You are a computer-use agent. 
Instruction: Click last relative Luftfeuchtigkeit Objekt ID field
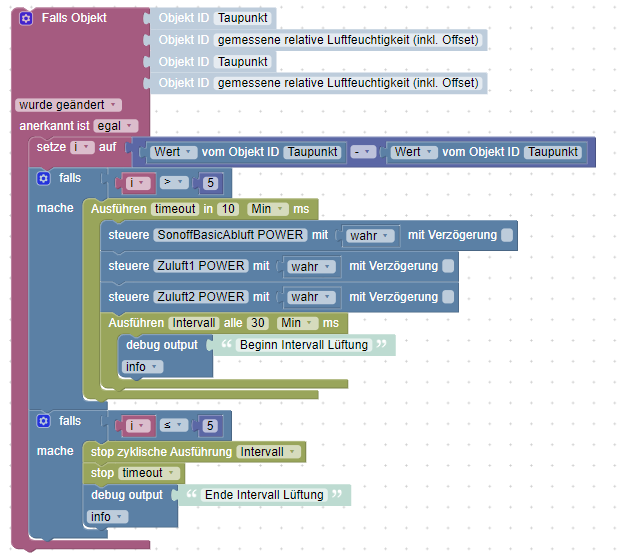pos(348,83)
